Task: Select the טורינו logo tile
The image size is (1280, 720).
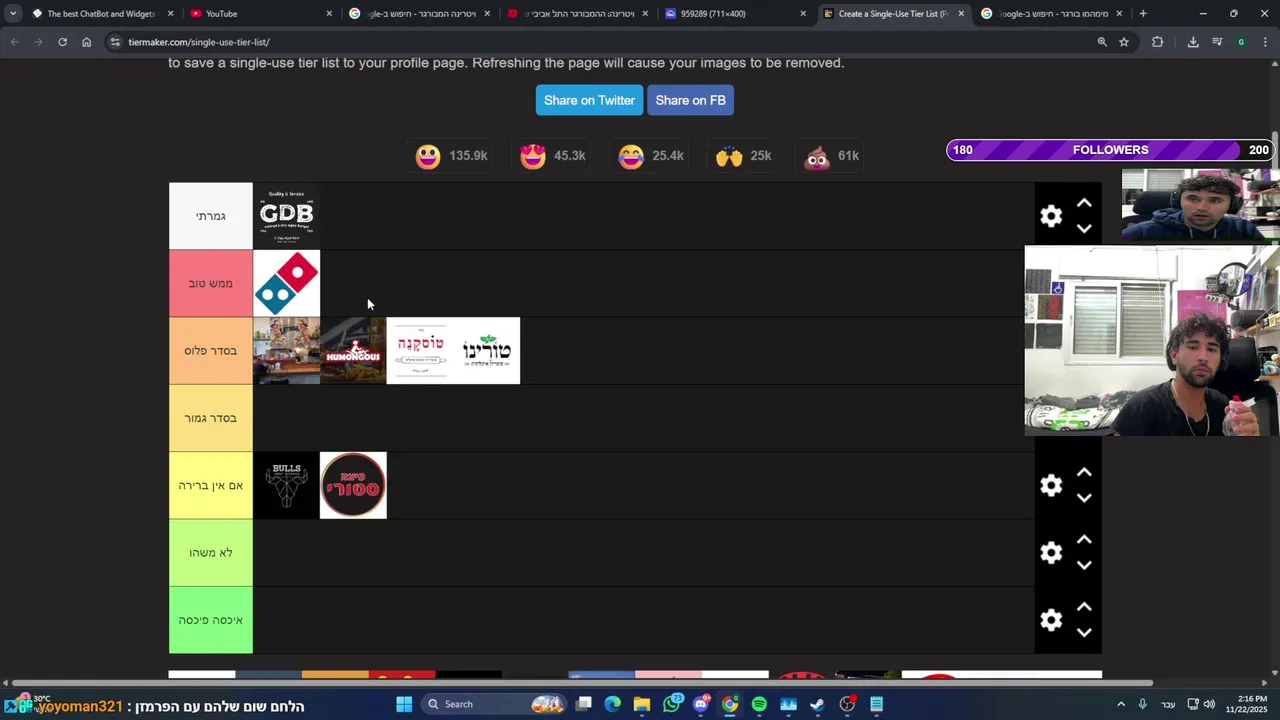Action: 487,350
